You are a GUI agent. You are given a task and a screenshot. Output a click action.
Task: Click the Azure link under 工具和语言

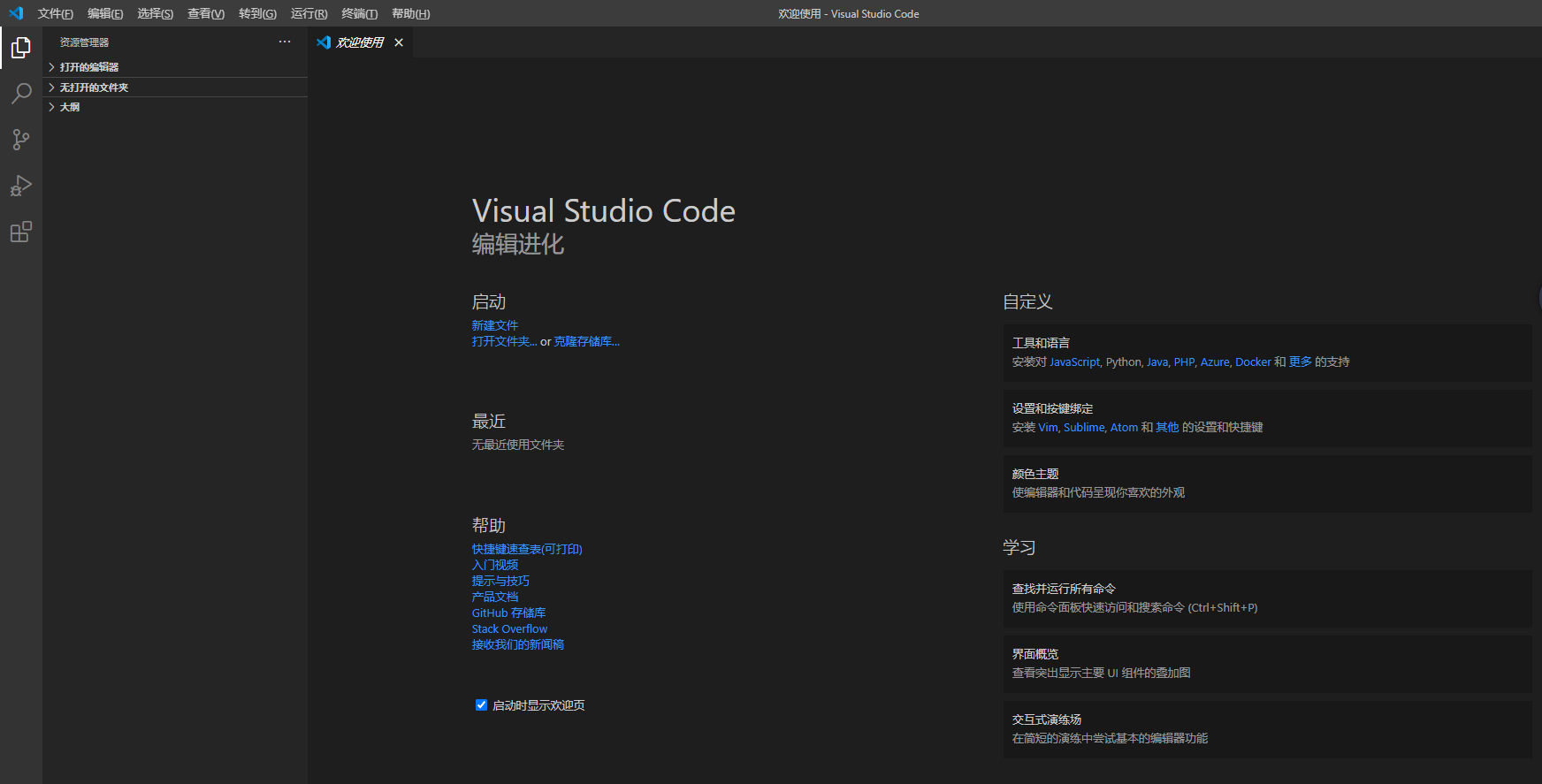pyautogui.click(x=1215, y=362)
